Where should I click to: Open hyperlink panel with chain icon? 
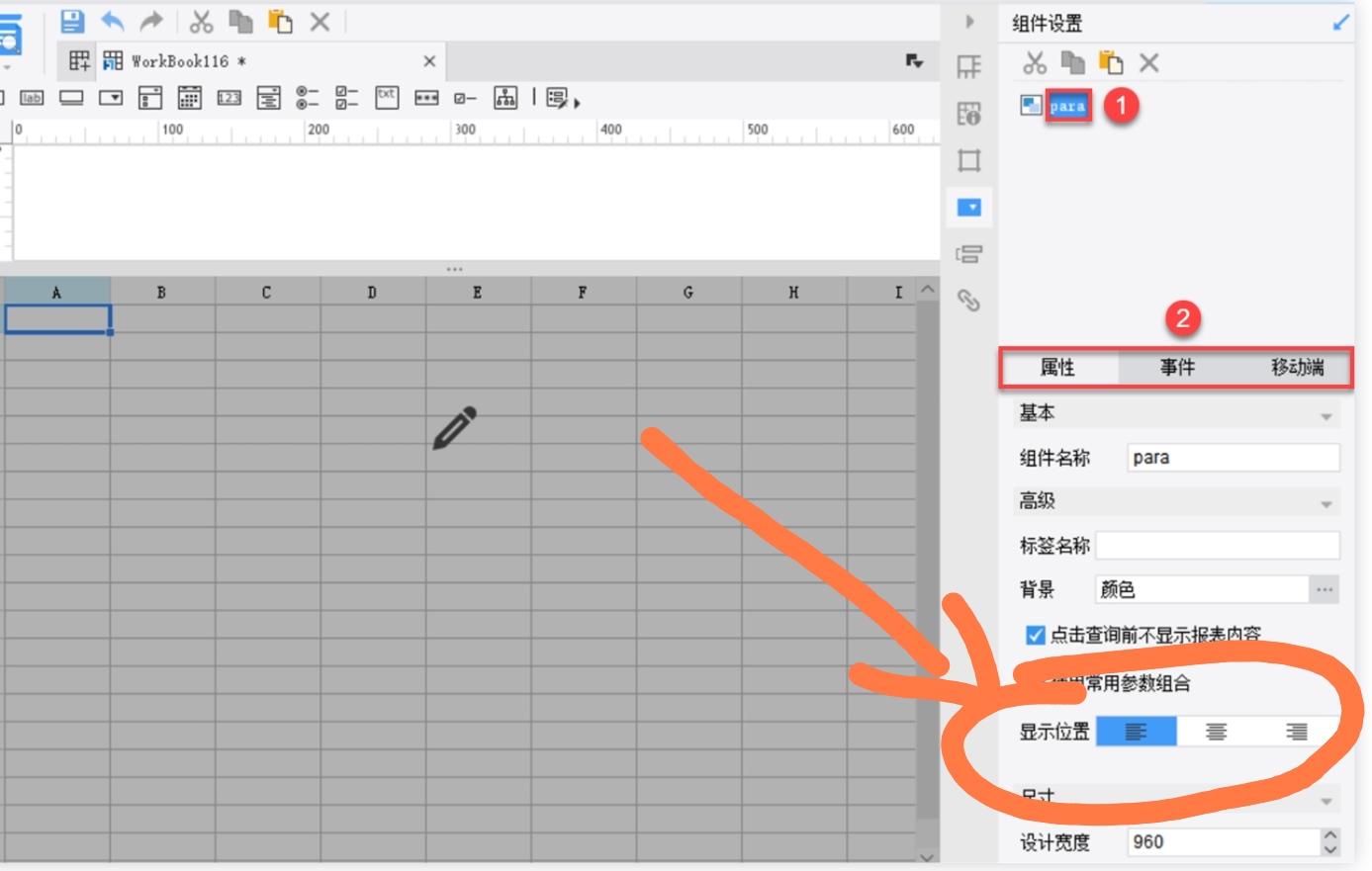click(x=969, y=301)
